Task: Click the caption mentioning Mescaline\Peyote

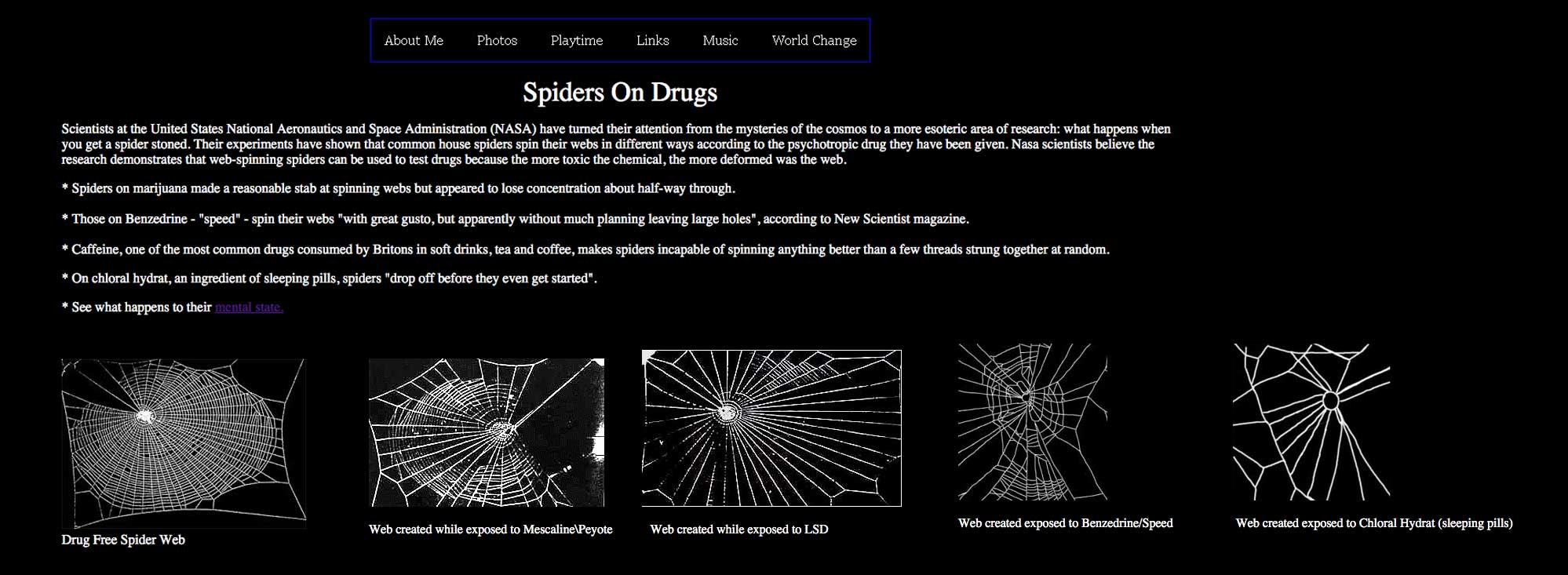Action: pos(490,530)
